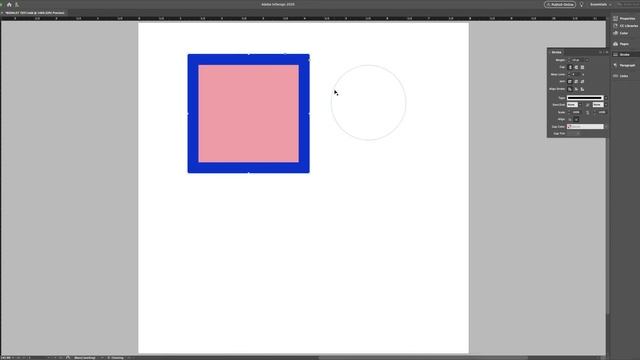Open the CC Libraries panel
The image size is (640, 360).
pos(625,26)
